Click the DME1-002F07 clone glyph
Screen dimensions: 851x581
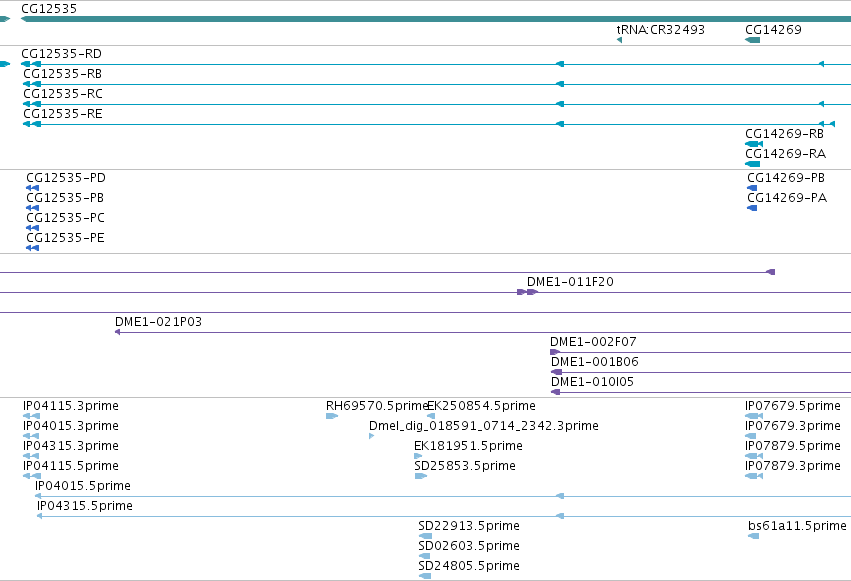[555, 352]
